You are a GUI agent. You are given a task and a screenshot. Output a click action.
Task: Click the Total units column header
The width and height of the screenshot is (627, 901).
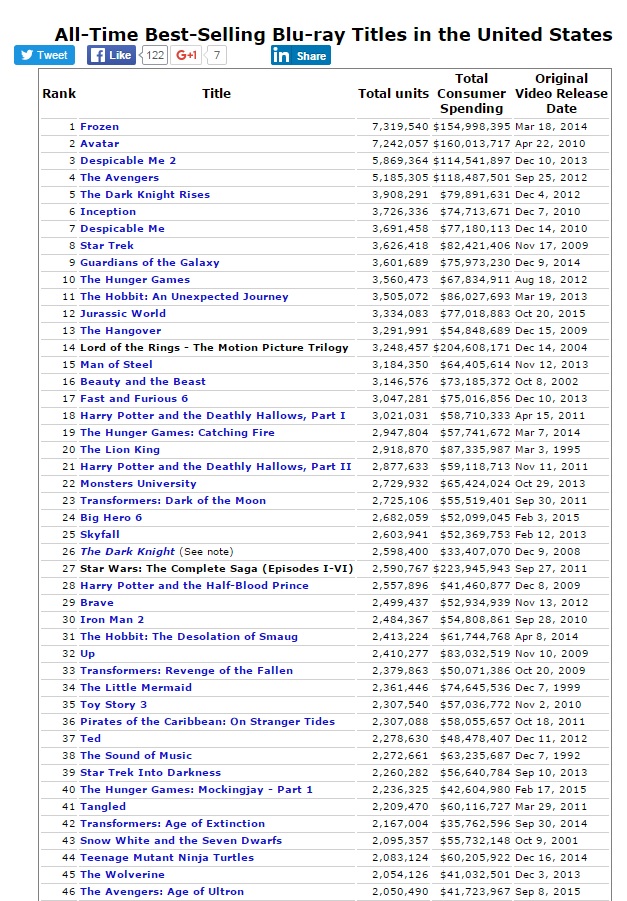click(x=394, y=94)
